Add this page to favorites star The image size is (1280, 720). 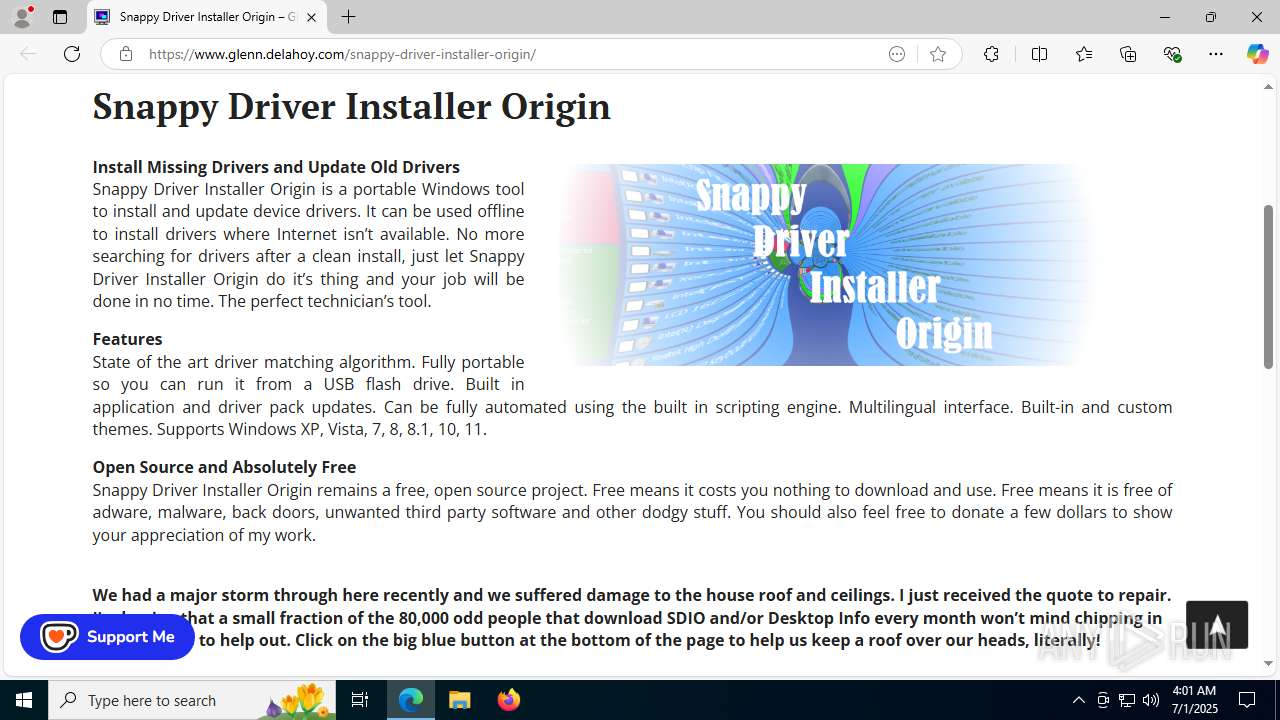pyautogui.click(x=937, y=54)
